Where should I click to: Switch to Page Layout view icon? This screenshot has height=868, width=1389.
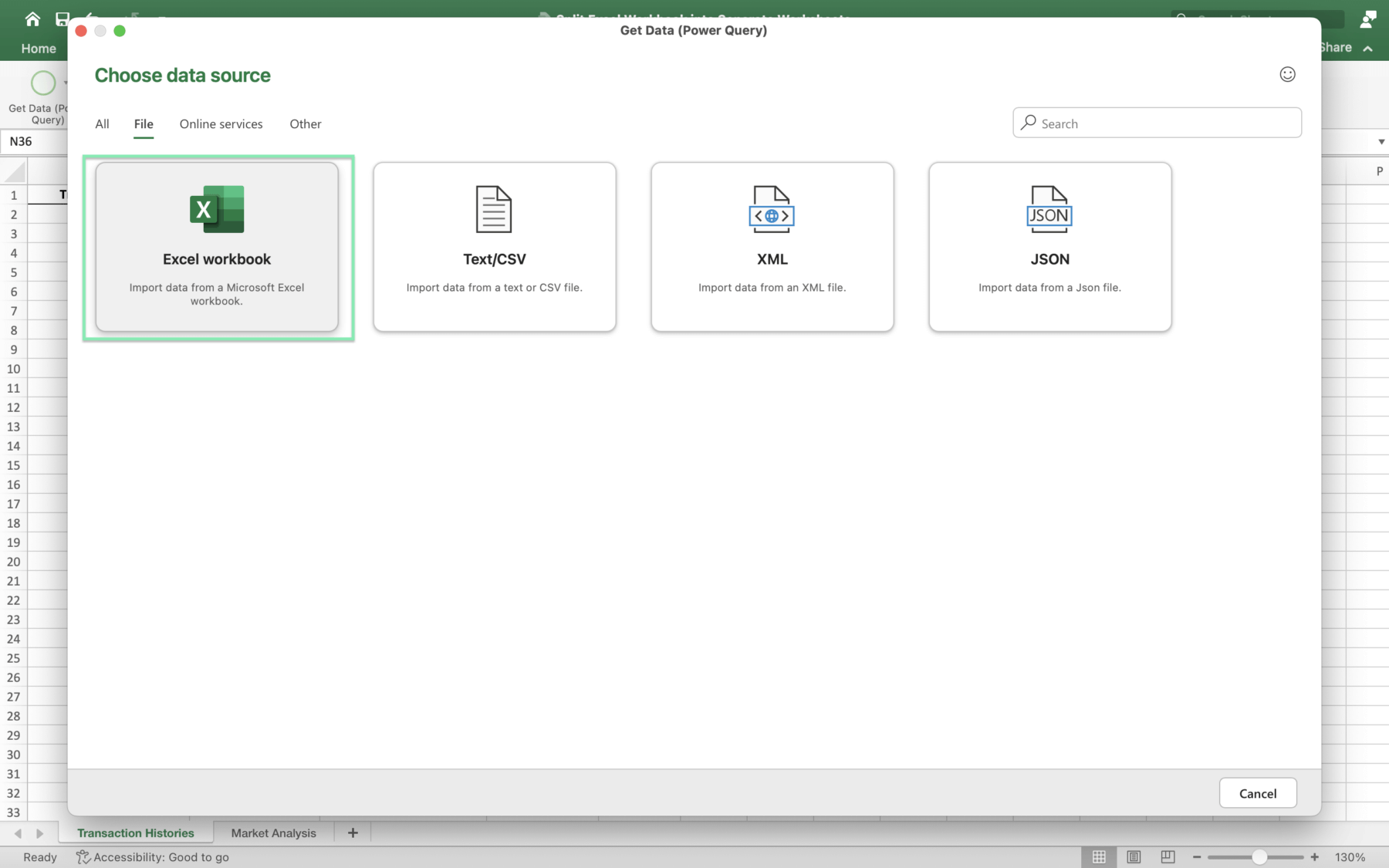tap(1134, 857)
